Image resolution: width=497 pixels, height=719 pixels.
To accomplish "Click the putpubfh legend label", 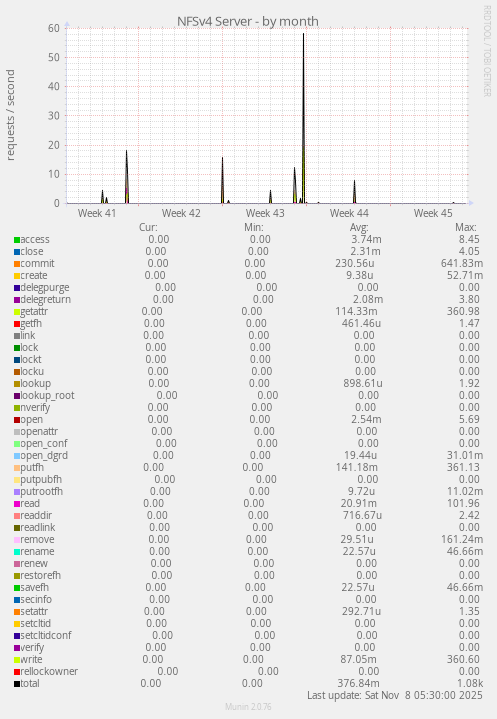I will (x=41, y=479).
